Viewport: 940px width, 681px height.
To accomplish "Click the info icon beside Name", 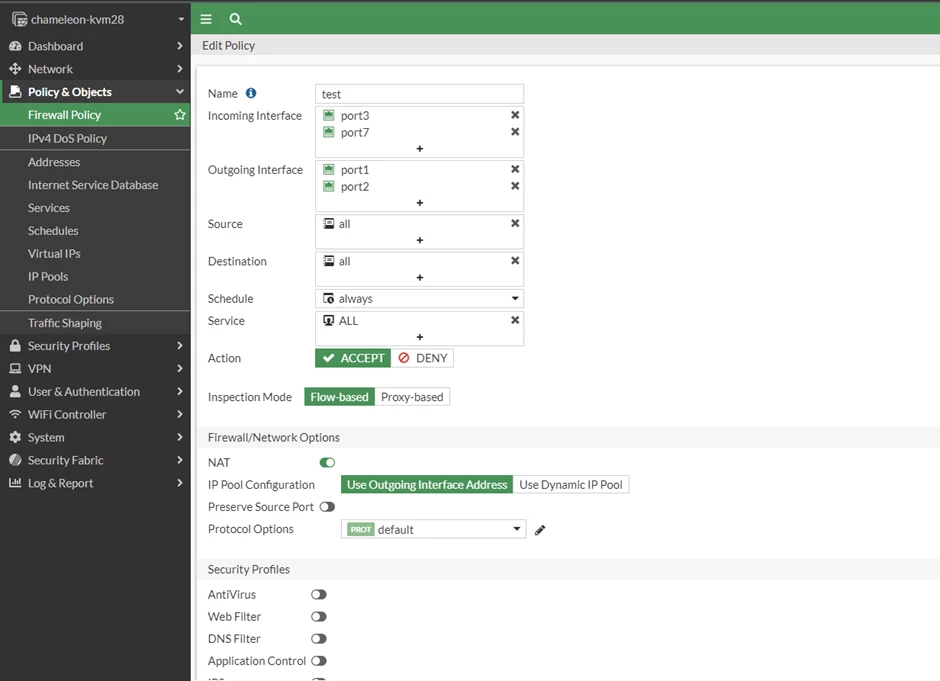I will (x=251, y=93).
